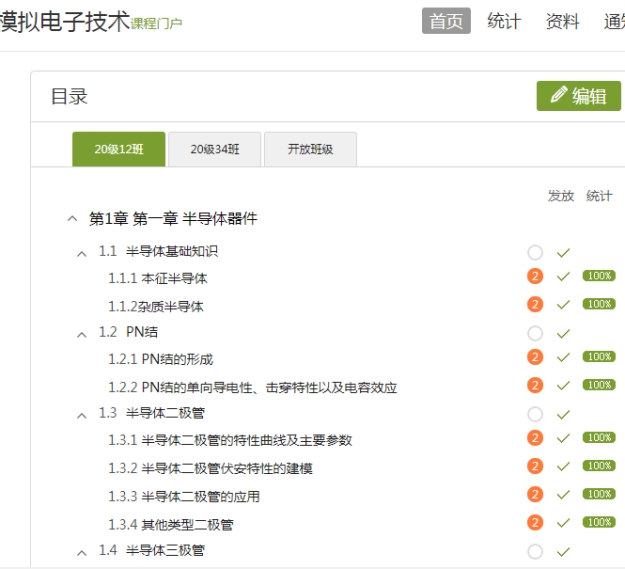Viewport: 625px width, 569px height.
Task: Open the 统计 menu in top navigation
Action: 504,22
